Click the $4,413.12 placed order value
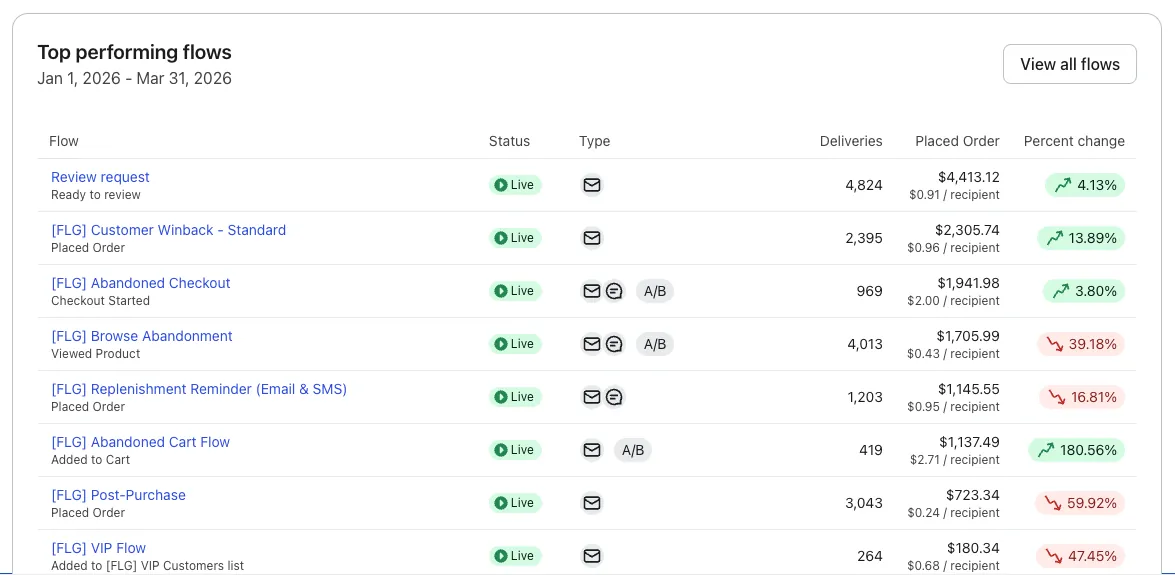The image size is (1175, 575). click(968, 177)
